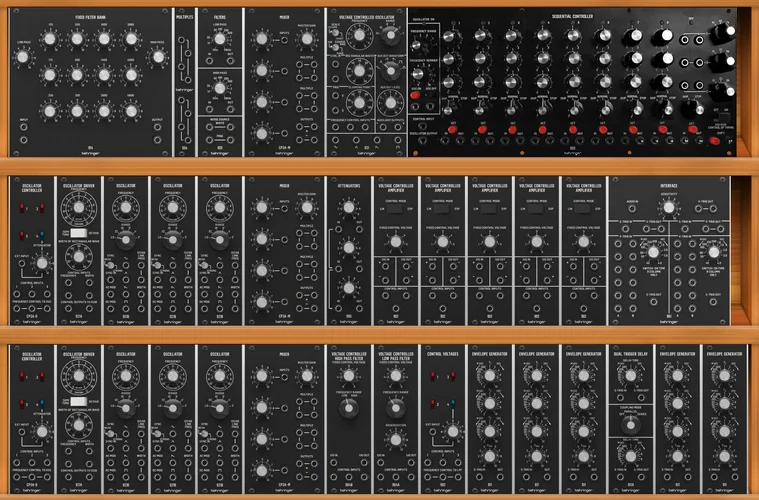Adjust the Filters module HIGH PASS cutoff knob
This screenshot has width=759, height=500.
click(220, 88)
